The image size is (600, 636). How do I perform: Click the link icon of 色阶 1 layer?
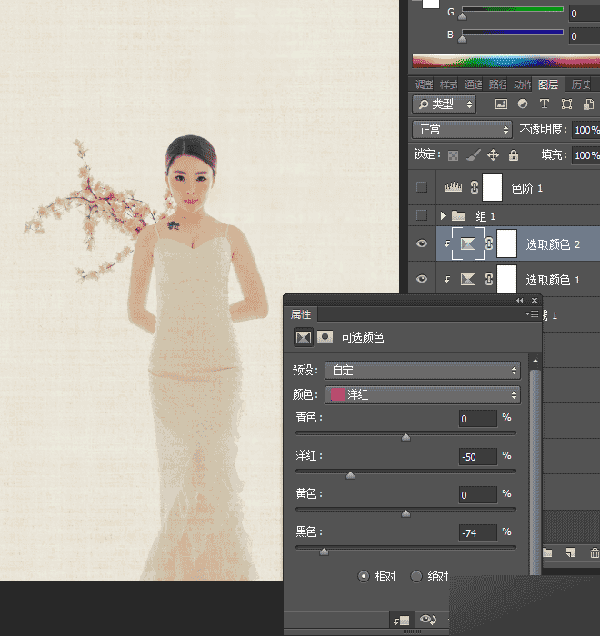pyautogui.click(x=474, y=187)
